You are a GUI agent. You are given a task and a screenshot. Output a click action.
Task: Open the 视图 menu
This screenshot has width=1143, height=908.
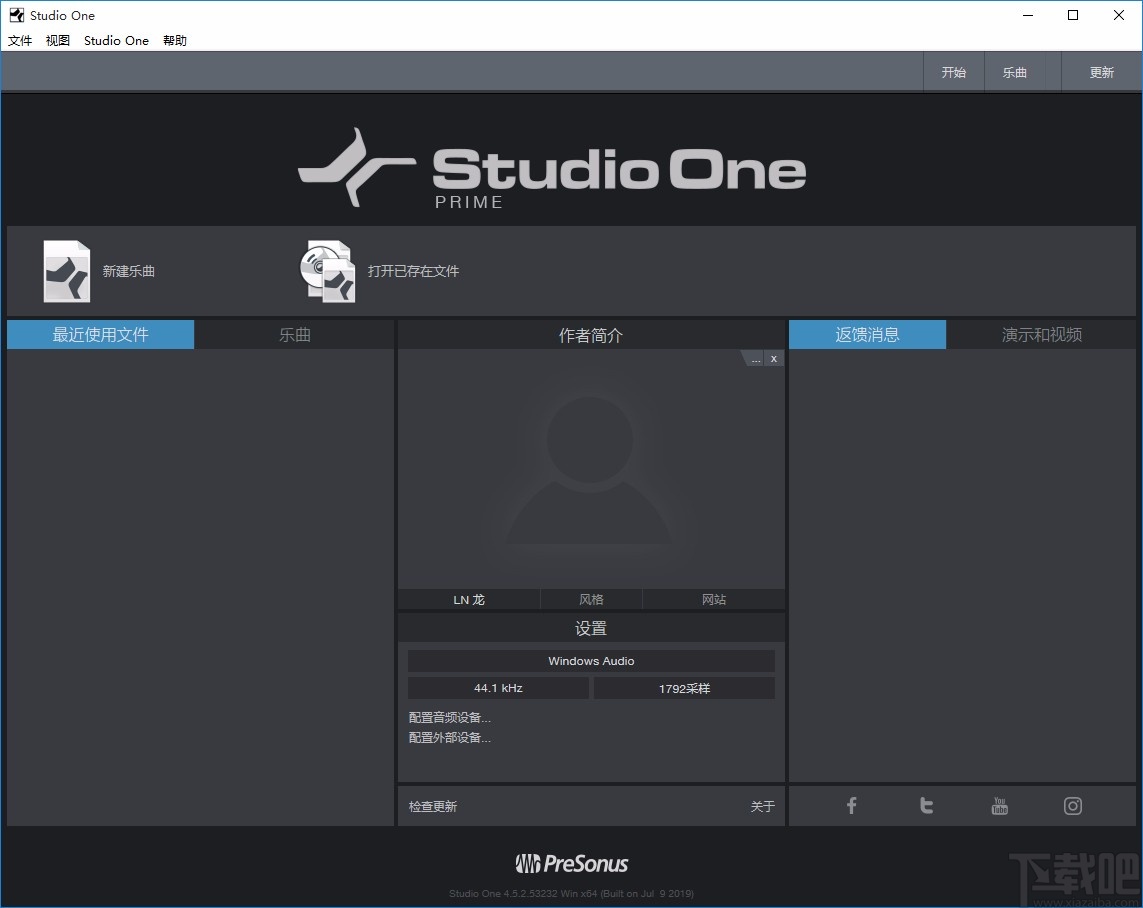[58, 40]
